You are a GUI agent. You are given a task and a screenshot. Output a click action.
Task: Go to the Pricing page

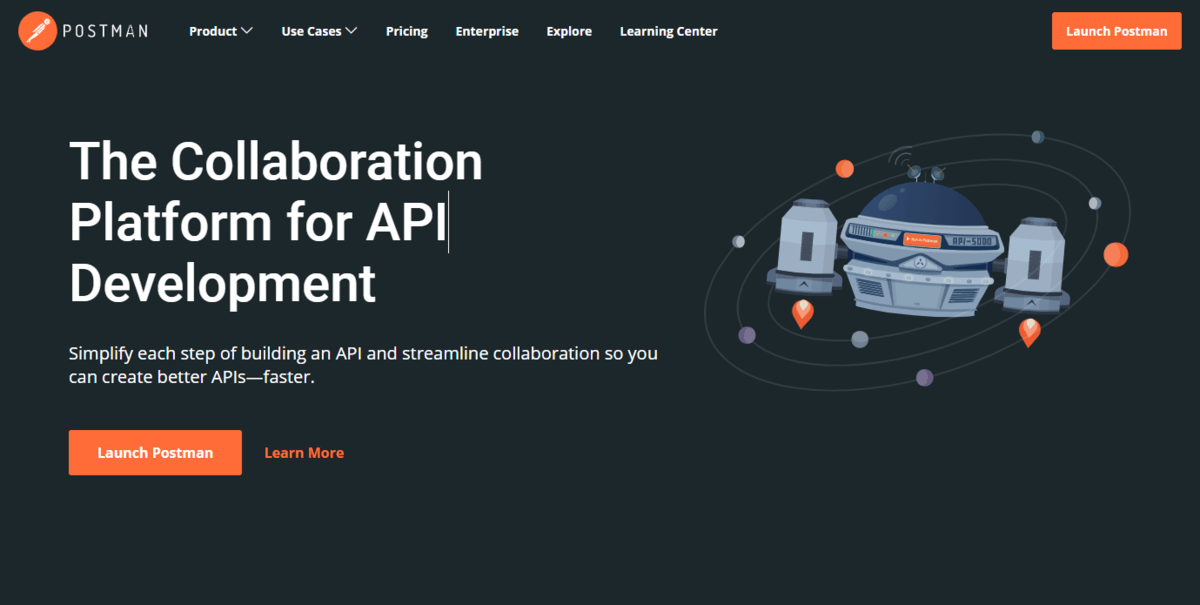click(x=407, y=31)
